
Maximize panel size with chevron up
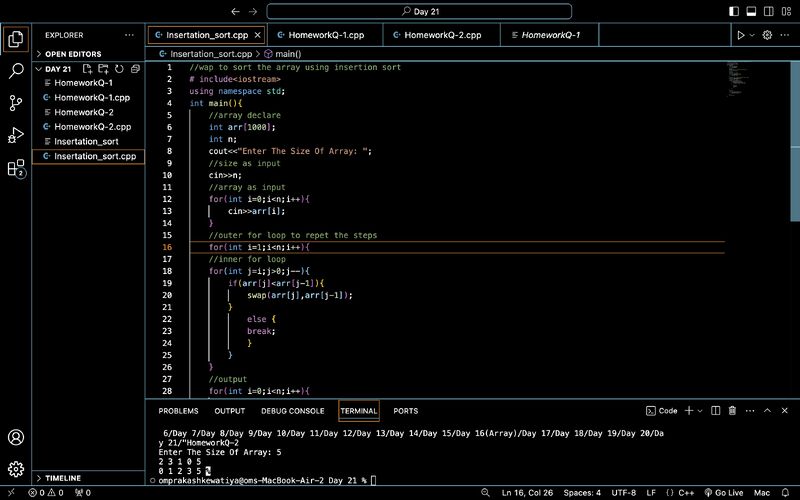click(x=767, y=411)
